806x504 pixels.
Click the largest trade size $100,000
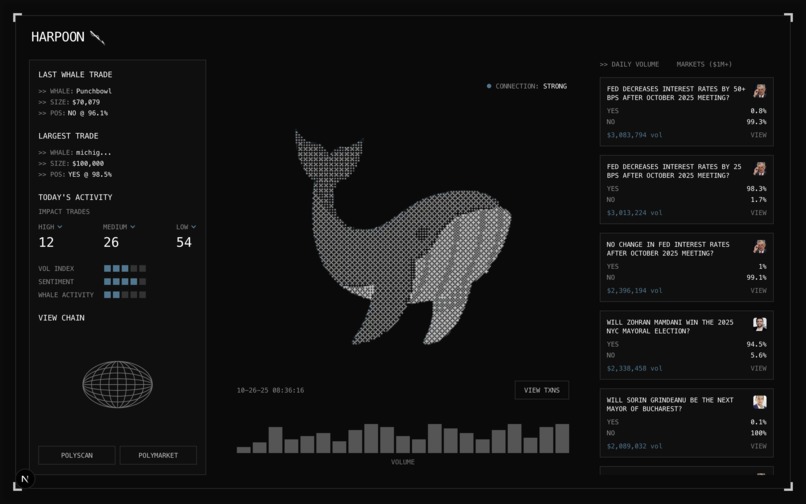tap(88, 164)
